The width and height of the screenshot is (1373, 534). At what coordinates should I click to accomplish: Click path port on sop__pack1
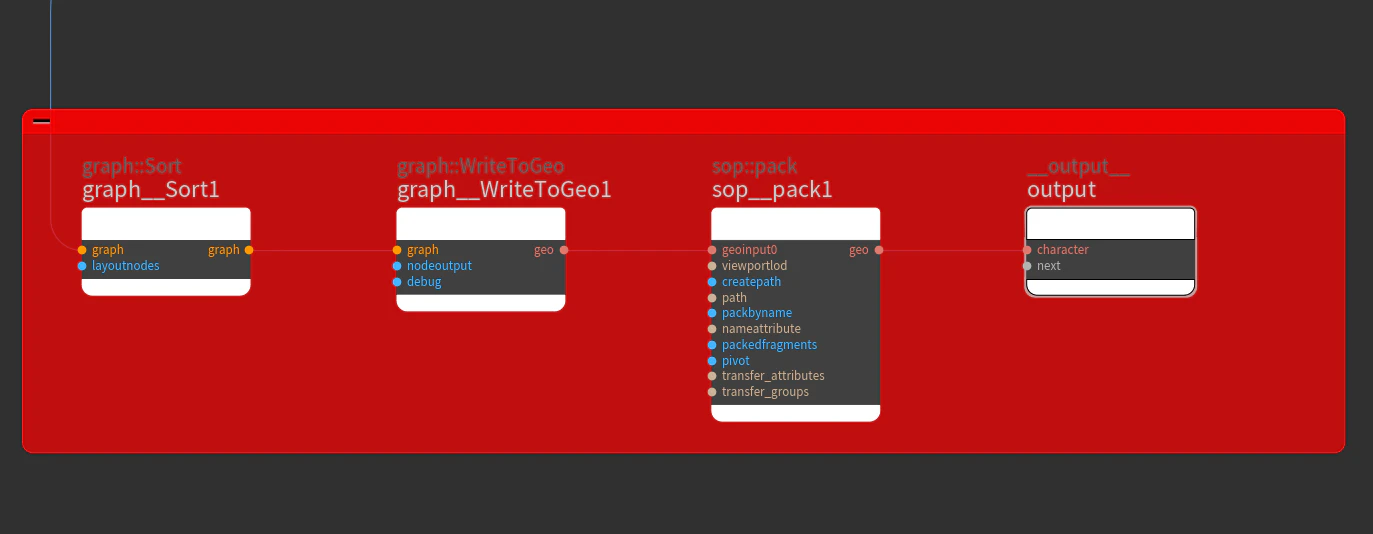(712, 298)
